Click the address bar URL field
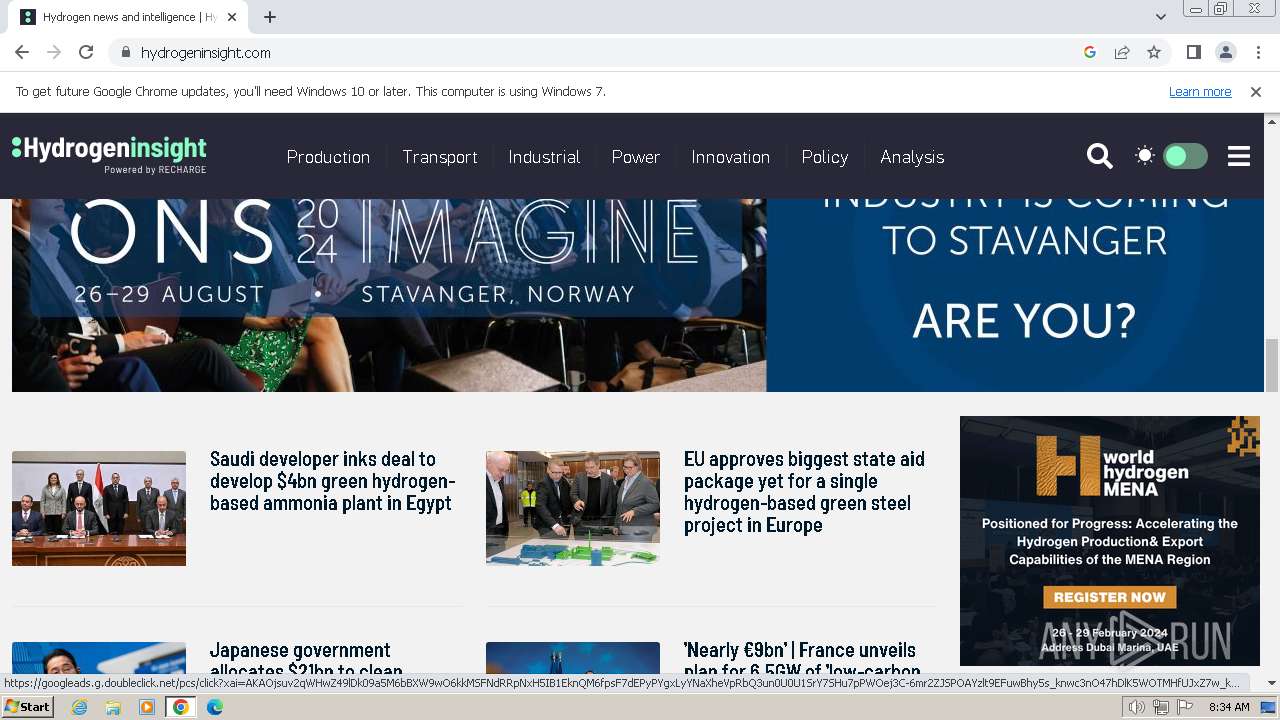The height and width of the screenshot is (720, 1280). [600, 52]
